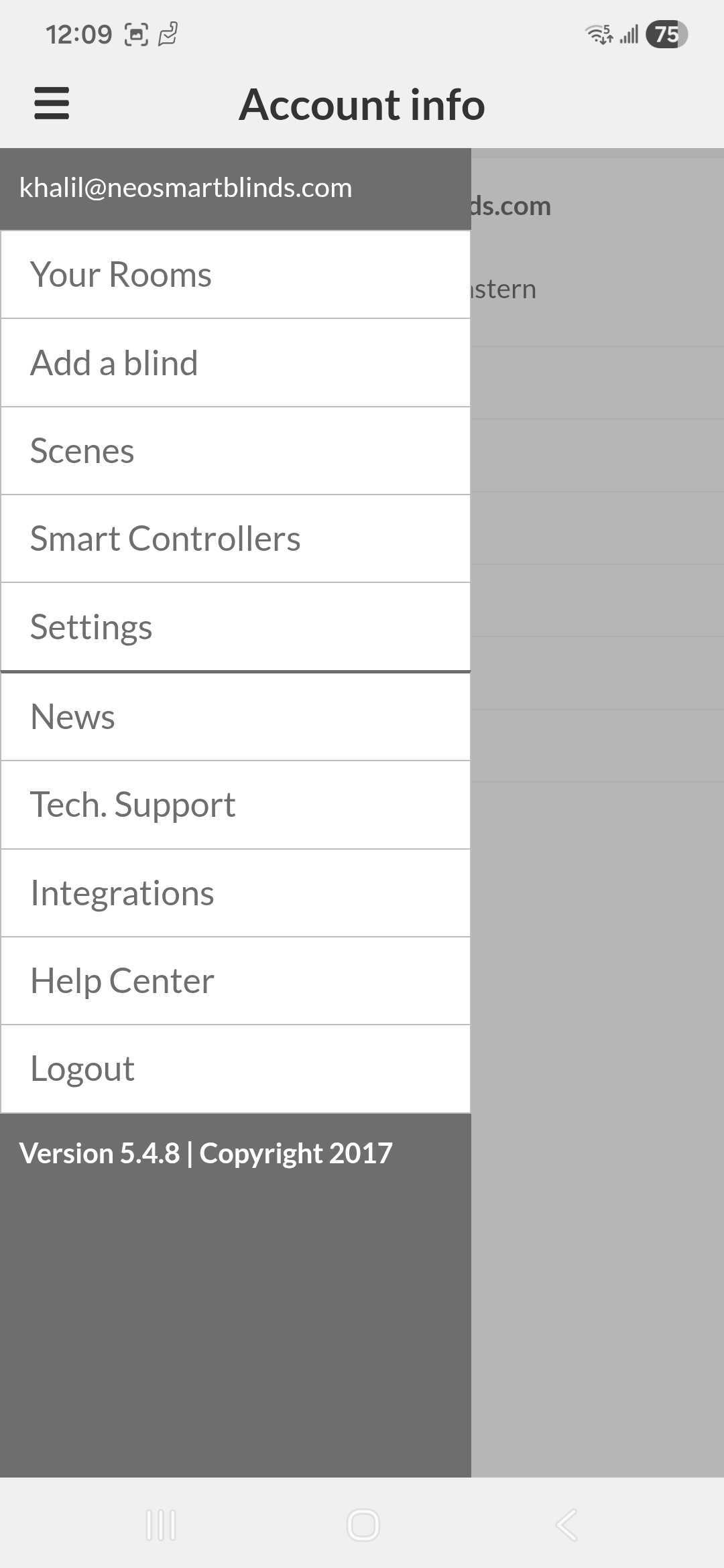This screenshot has height=1568, width=724.
Task: Tap the Wi-Fi status icon
Action: pos(599,34)
